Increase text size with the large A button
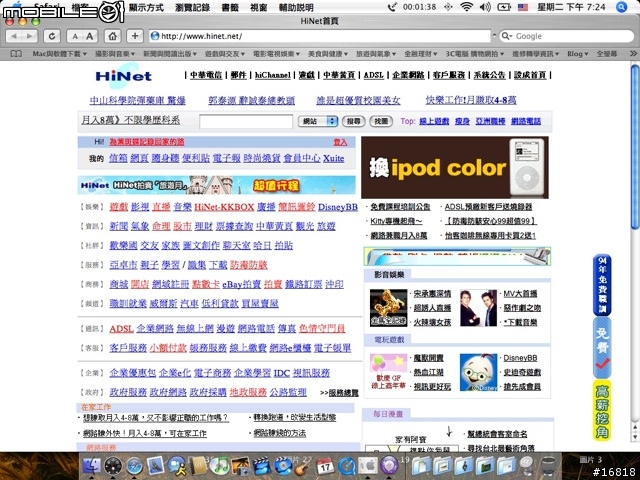Viewport: 640px width, 480px height. [90, 36]
